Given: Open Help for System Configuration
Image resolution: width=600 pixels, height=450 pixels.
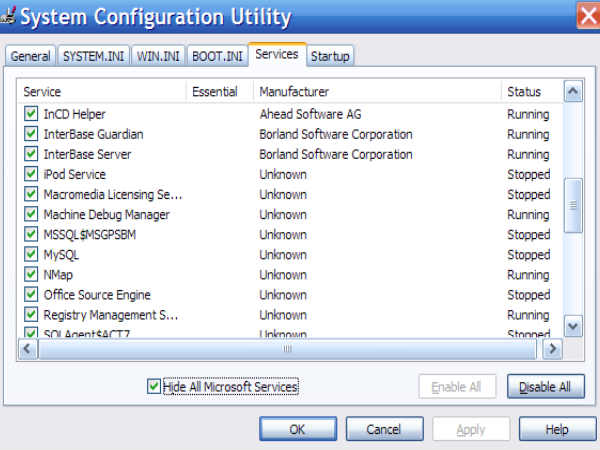Looking at the screenshot, I should (x=557, y=429).
